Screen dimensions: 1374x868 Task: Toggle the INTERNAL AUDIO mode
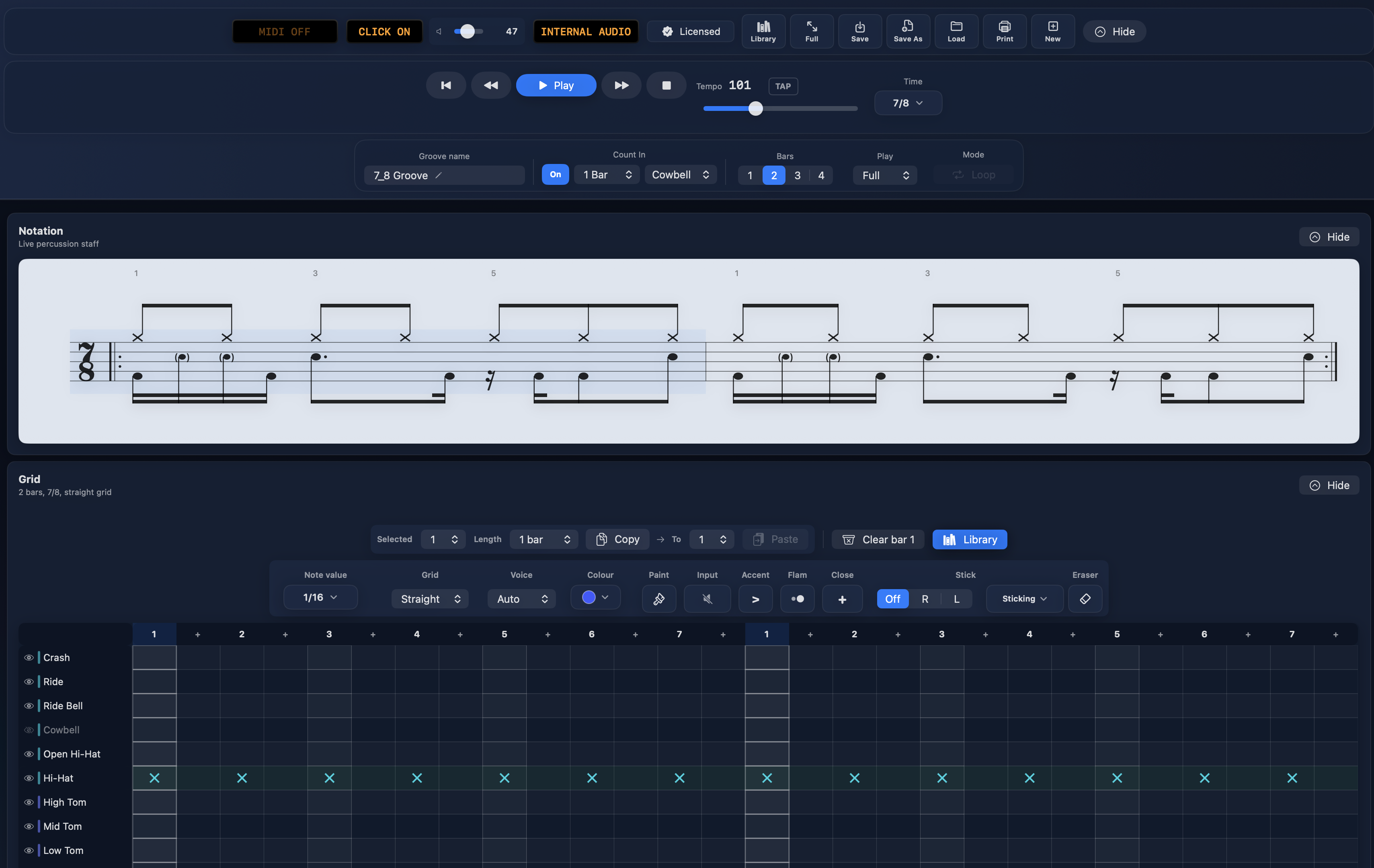tap(585, 32)
